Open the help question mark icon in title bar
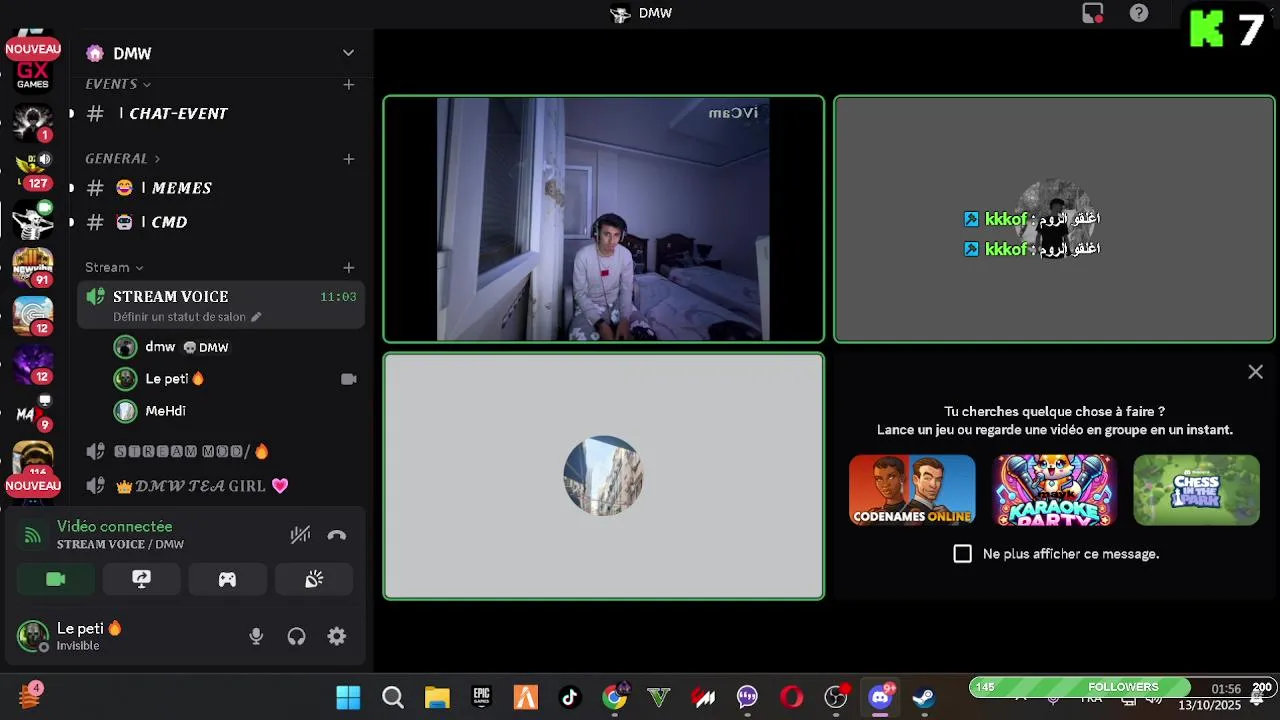 click(1139, 13)
